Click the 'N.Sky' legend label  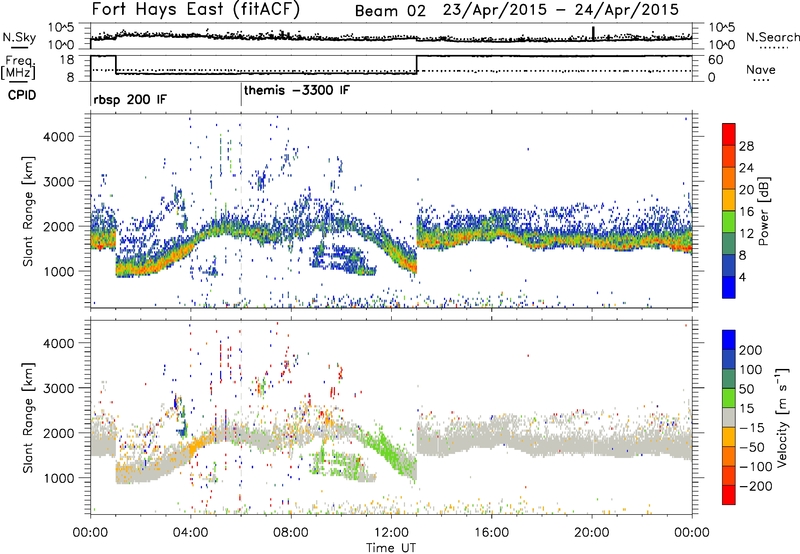[19, 37]
